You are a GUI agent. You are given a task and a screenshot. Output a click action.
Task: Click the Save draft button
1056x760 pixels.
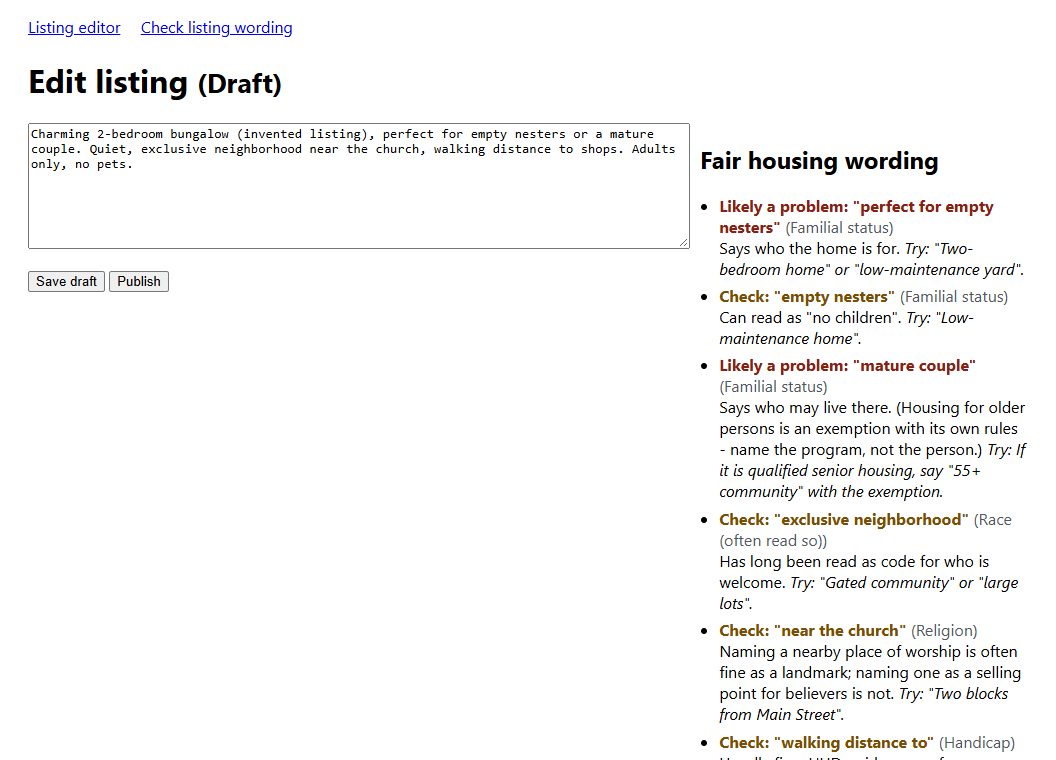(66, 282)
